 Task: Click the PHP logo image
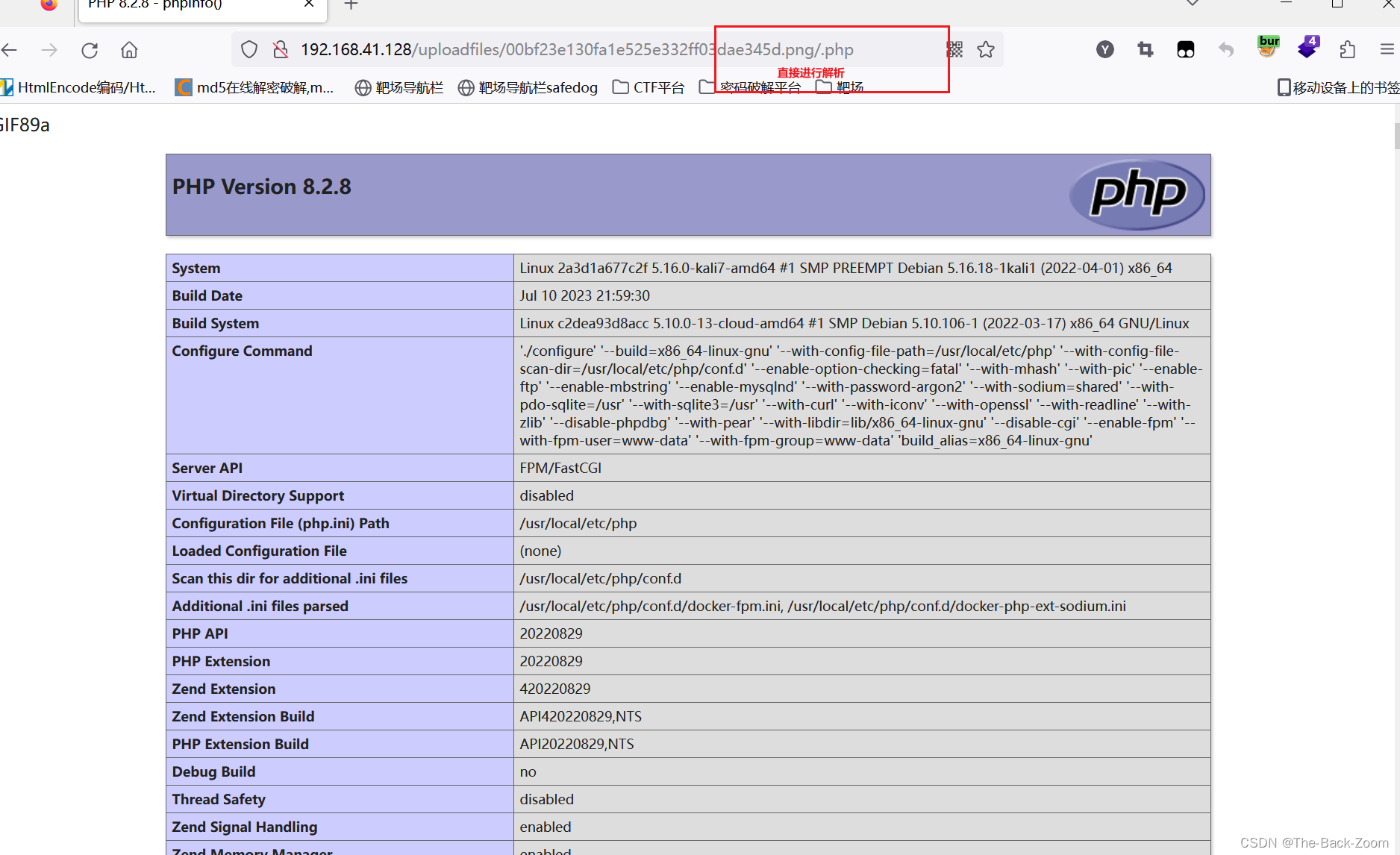pyautogui.click(x=1137, y=195)
